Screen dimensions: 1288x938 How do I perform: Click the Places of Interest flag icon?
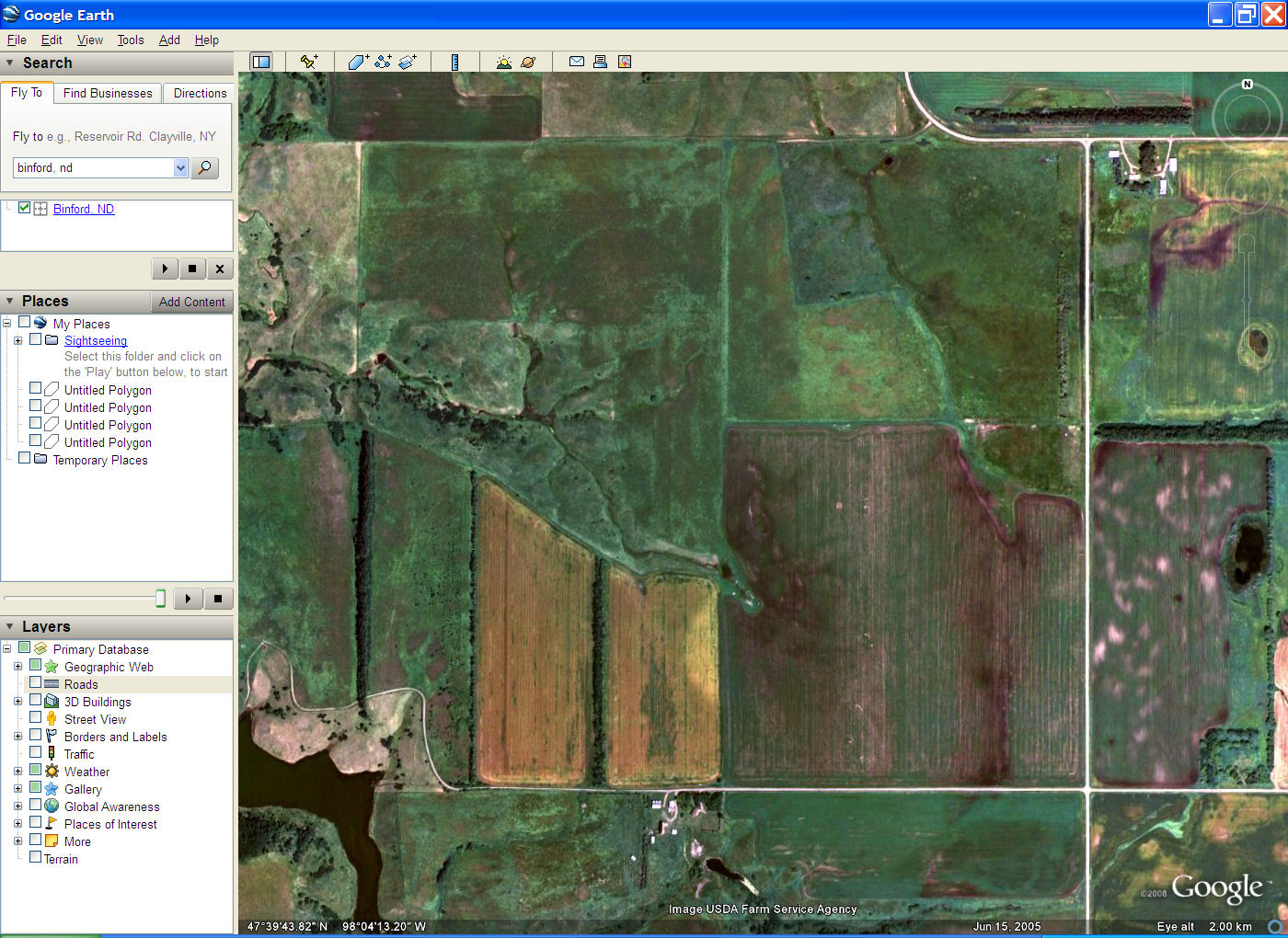point(52,824)
